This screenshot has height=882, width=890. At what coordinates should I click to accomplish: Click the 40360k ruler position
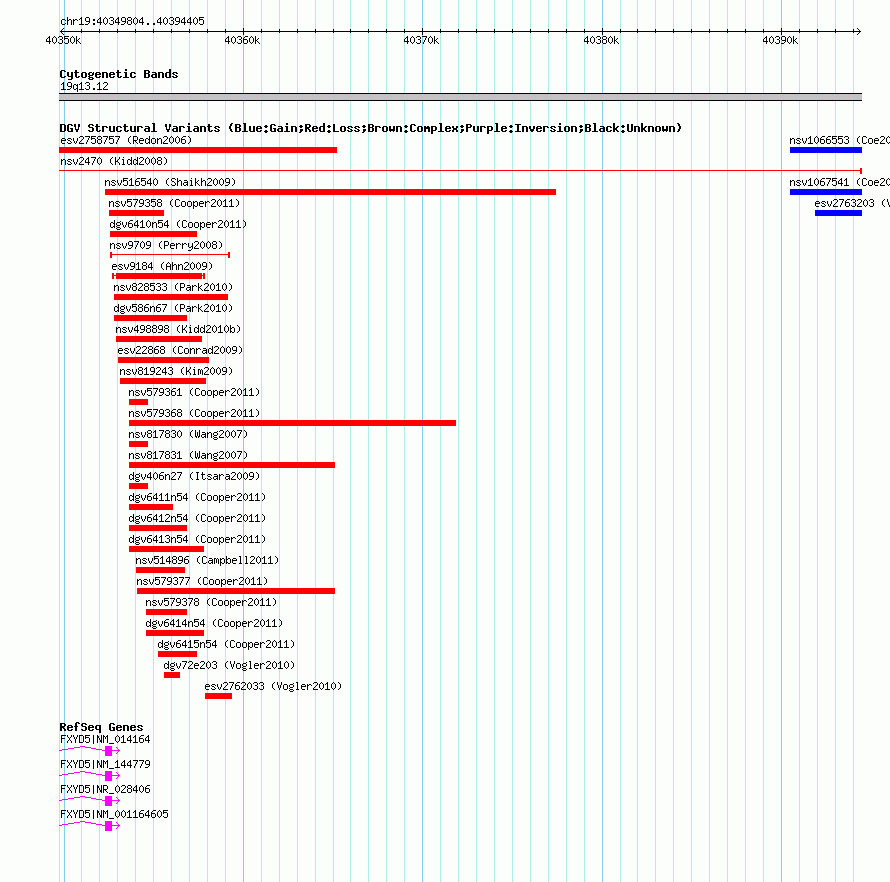pyautogui.click(x=242, y=40)
